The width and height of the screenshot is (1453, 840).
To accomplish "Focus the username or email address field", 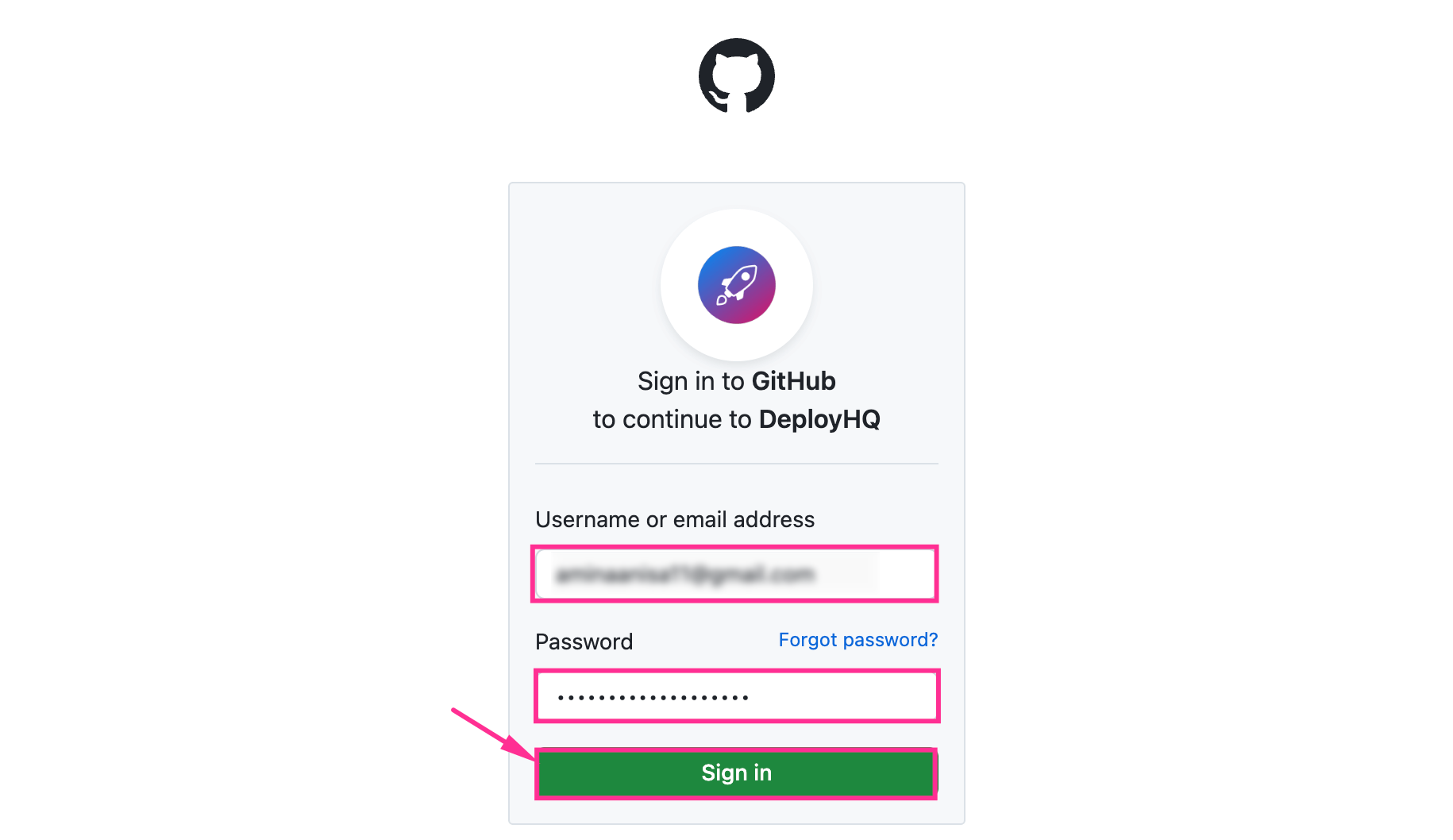I will click(734, 574).
